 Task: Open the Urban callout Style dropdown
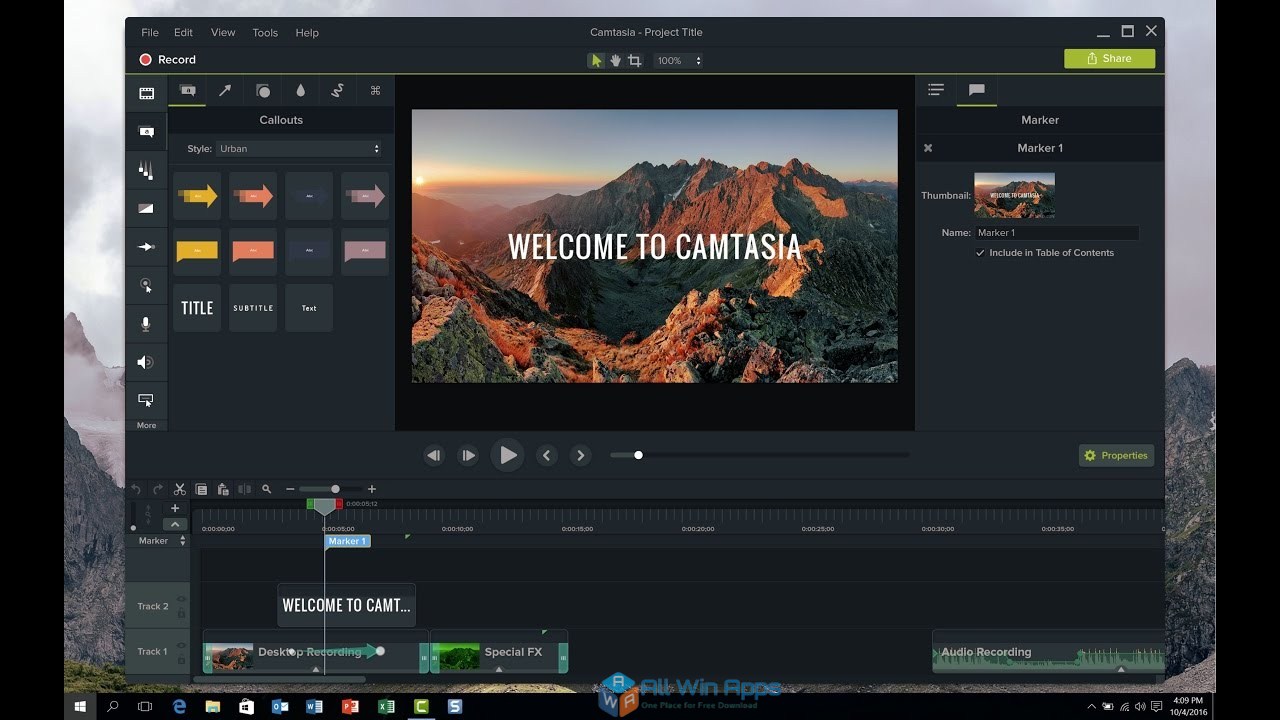299,148
